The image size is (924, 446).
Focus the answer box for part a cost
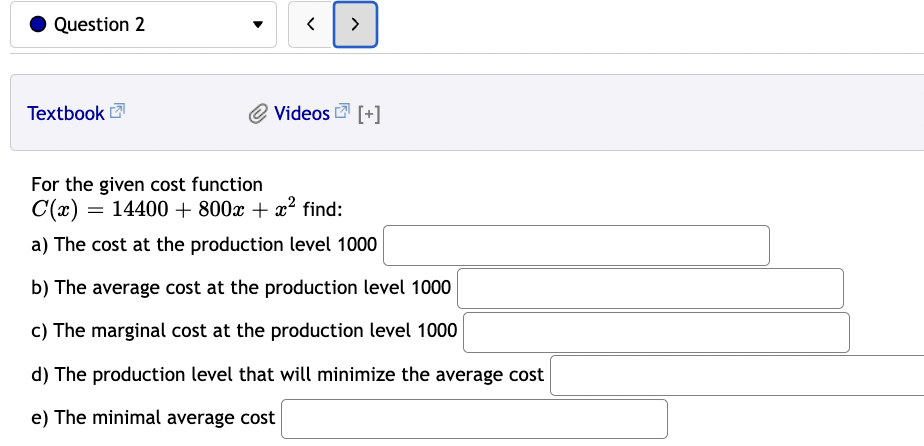pos(576,245)
